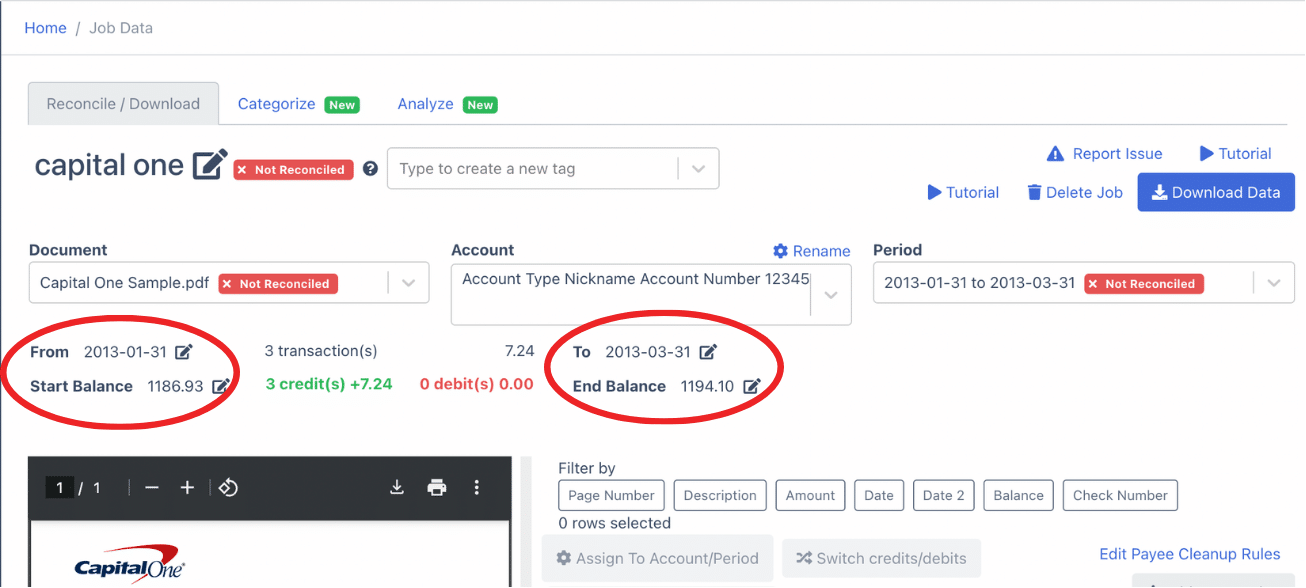Filter by Check Number

tap(1120, 496)
